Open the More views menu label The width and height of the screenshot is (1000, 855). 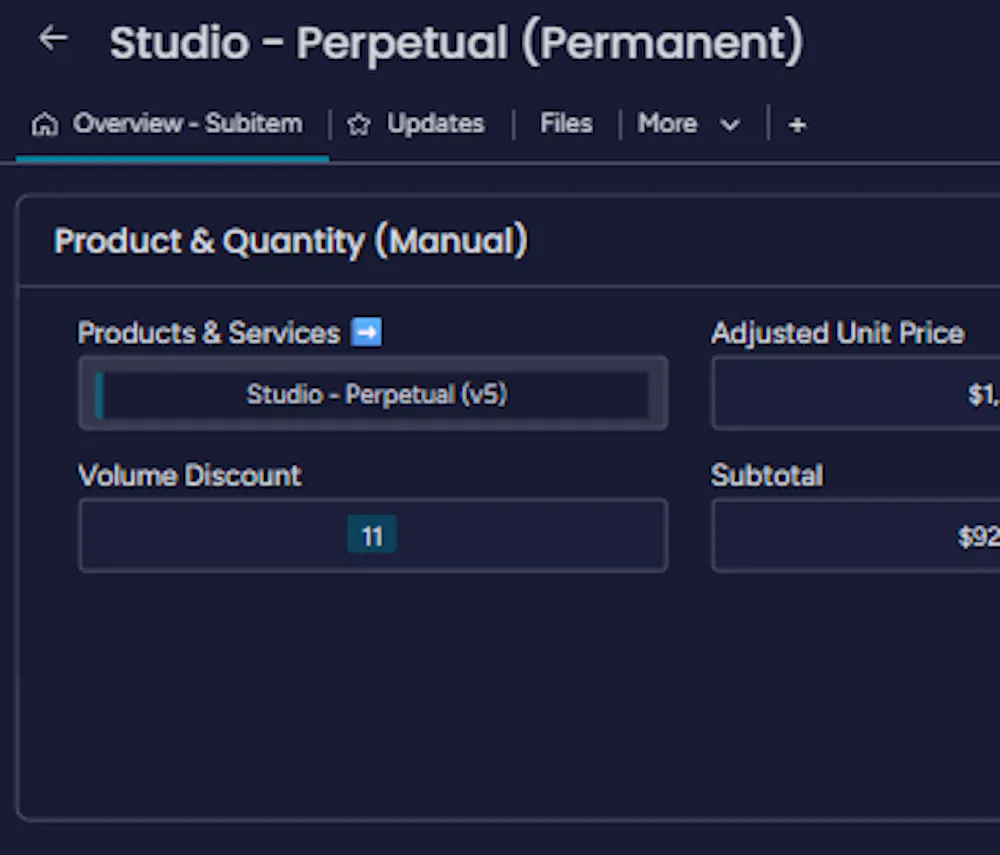pos(667,124)
